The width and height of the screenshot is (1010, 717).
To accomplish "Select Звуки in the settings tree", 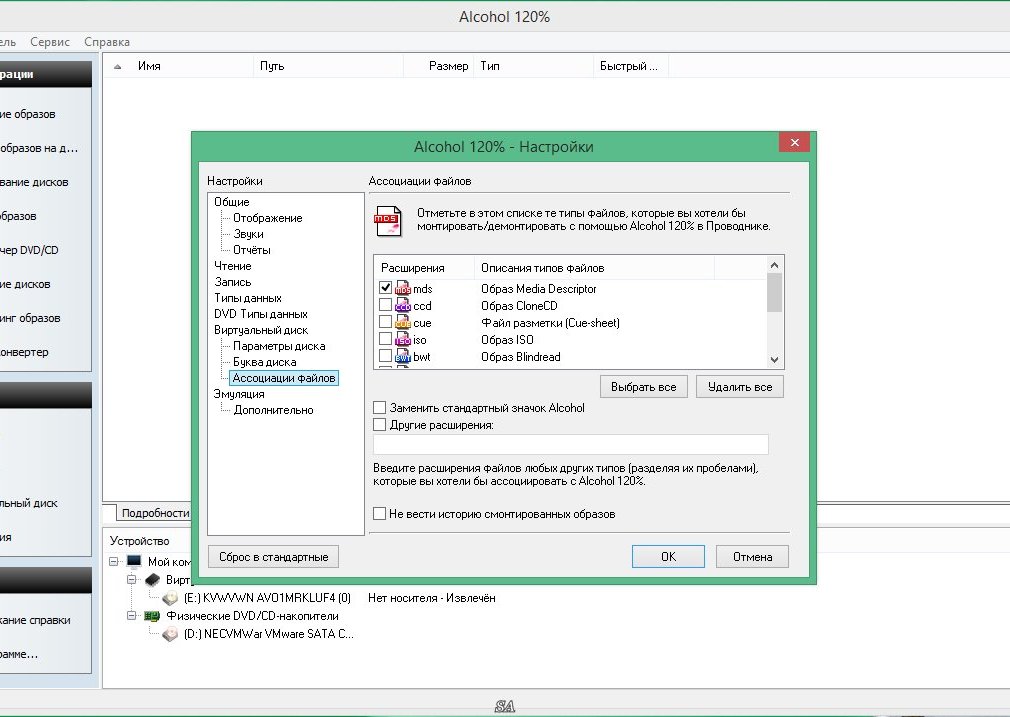I will click(248, 234).
